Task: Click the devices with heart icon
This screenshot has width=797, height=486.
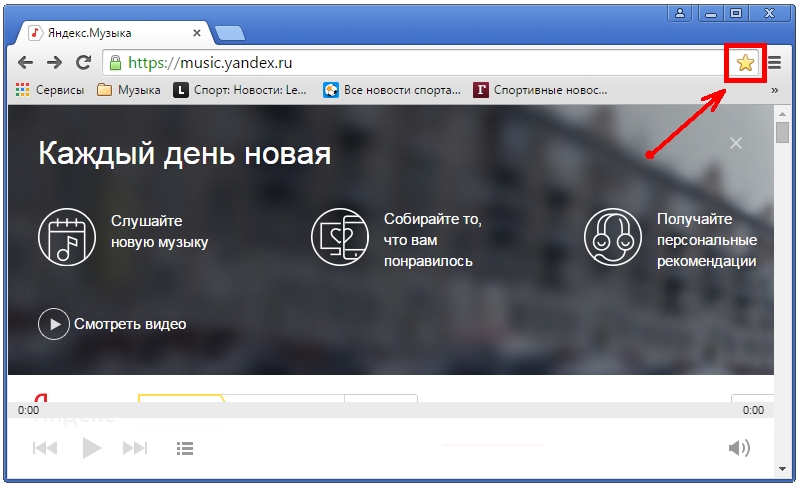Action: 340,236
